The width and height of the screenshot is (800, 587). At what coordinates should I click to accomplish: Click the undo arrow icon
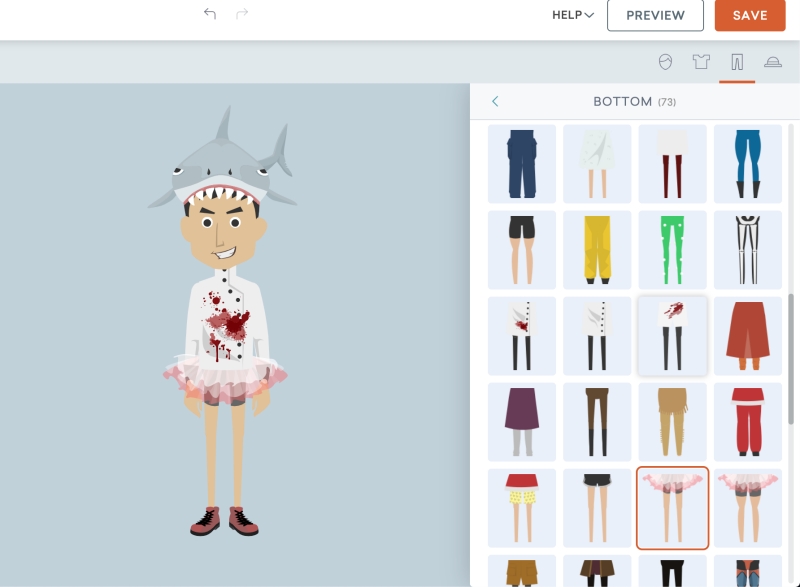pos(210,14)
